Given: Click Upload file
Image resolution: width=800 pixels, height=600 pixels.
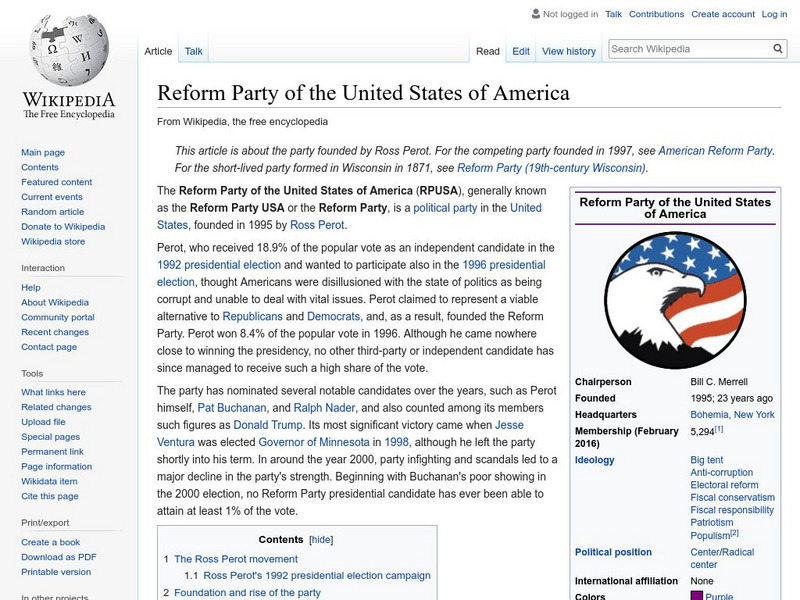Looking at the screenshot, I should pos(43,421).
